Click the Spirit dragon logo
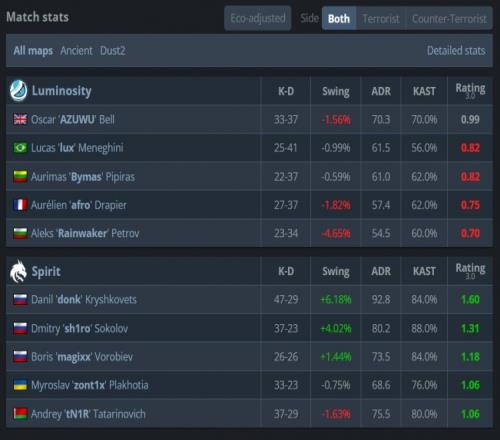The width and height of the screenshot is (500, 440). click(18, 271)
